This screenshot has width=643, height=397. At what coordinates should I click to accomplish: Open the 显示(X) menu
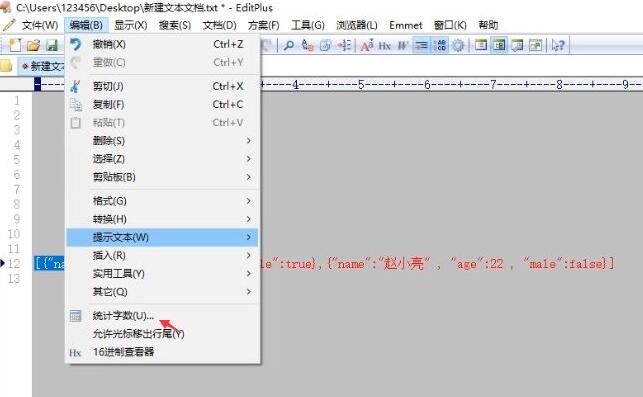pyautogui.click(x=131, y=25)
